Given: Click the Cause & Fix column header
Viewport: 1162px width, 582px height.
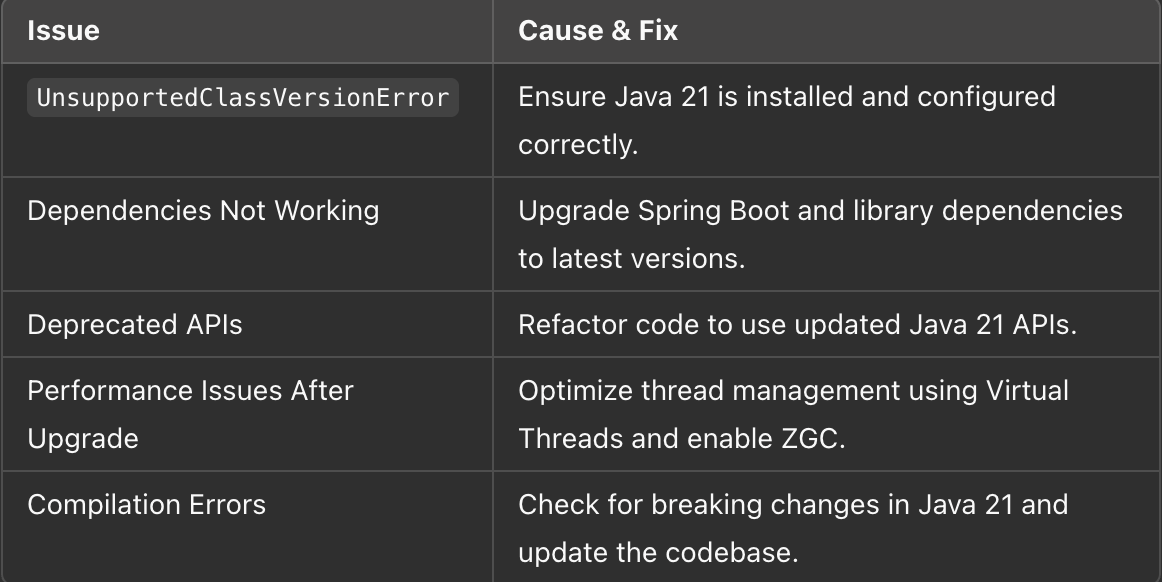Looking at the screenshot, I should pyautogui.click(x=598, y=30).
